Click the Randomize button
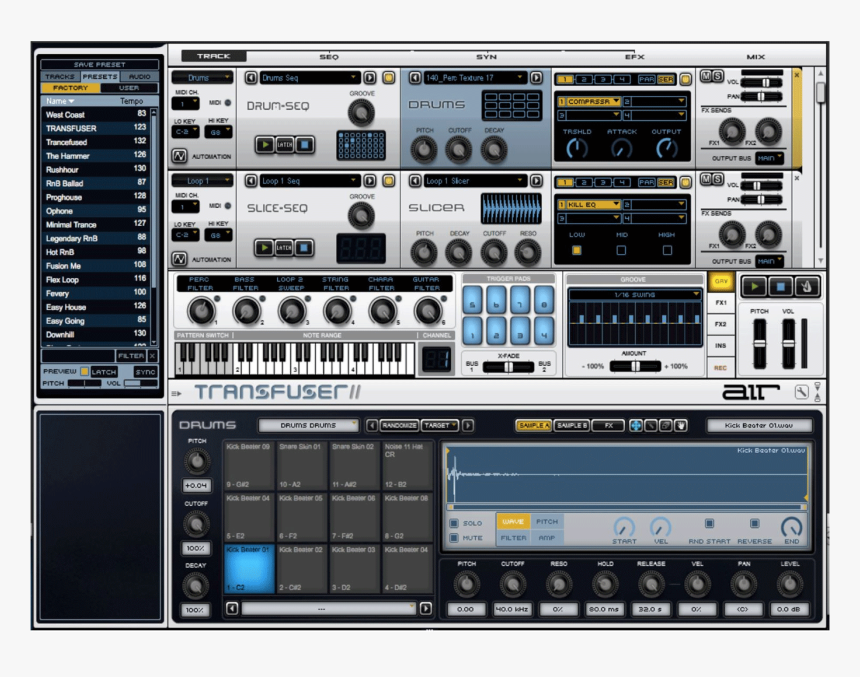860x677 pixels. click(399, 425)
